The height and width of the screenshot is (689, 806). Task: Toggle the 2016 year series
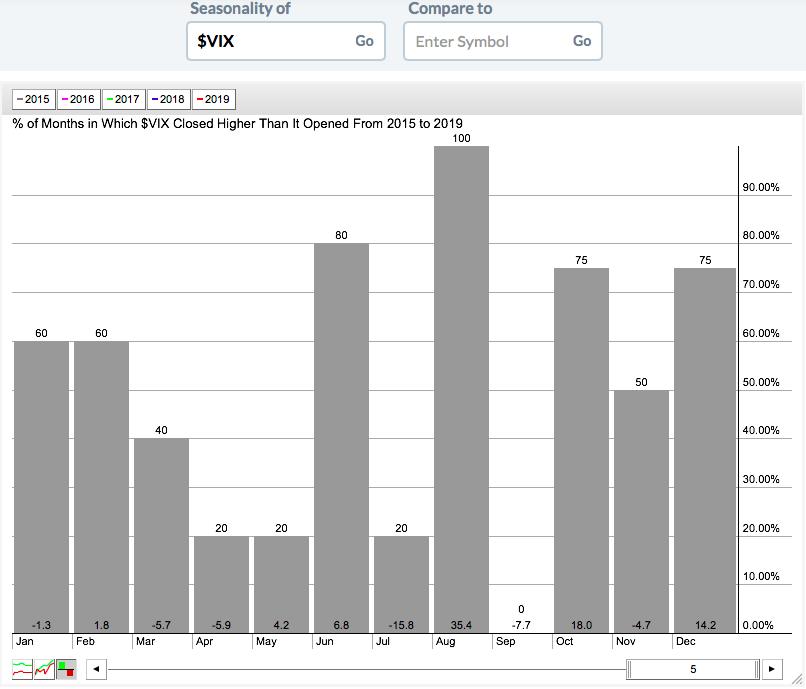tap(78, 99)
